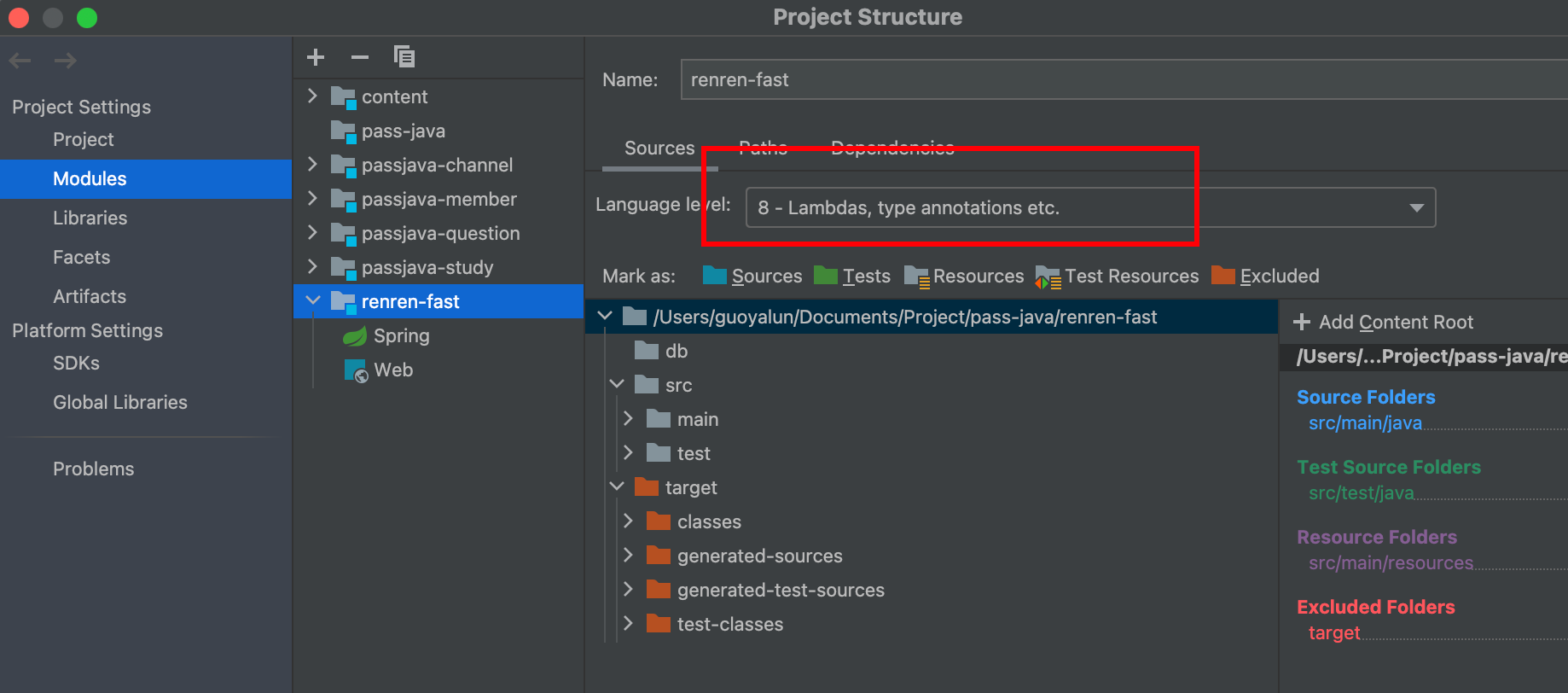Click into the module Name field
Screen dimensions: 1568x693
(1109, 80)
